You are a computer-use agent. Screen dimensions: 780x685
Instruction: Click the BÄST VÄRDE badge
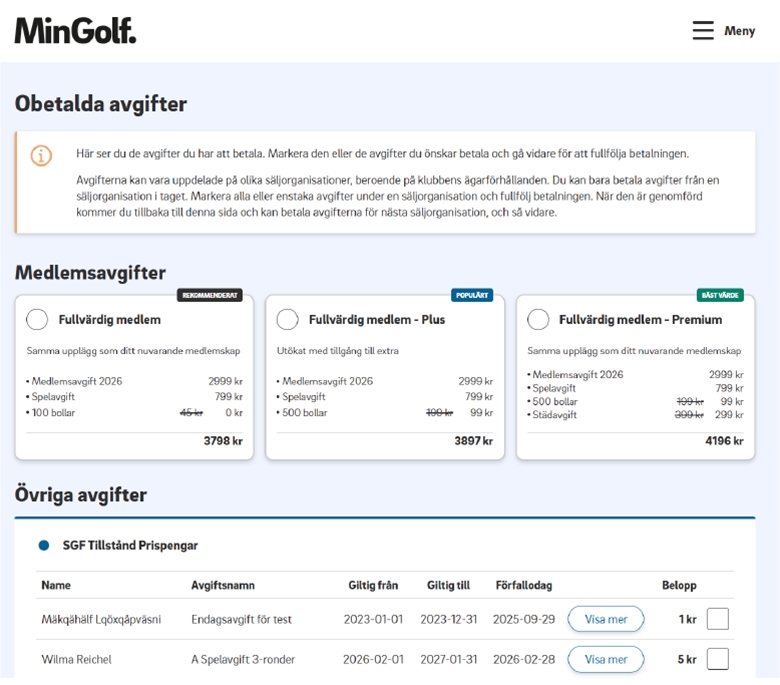[720, 295]
